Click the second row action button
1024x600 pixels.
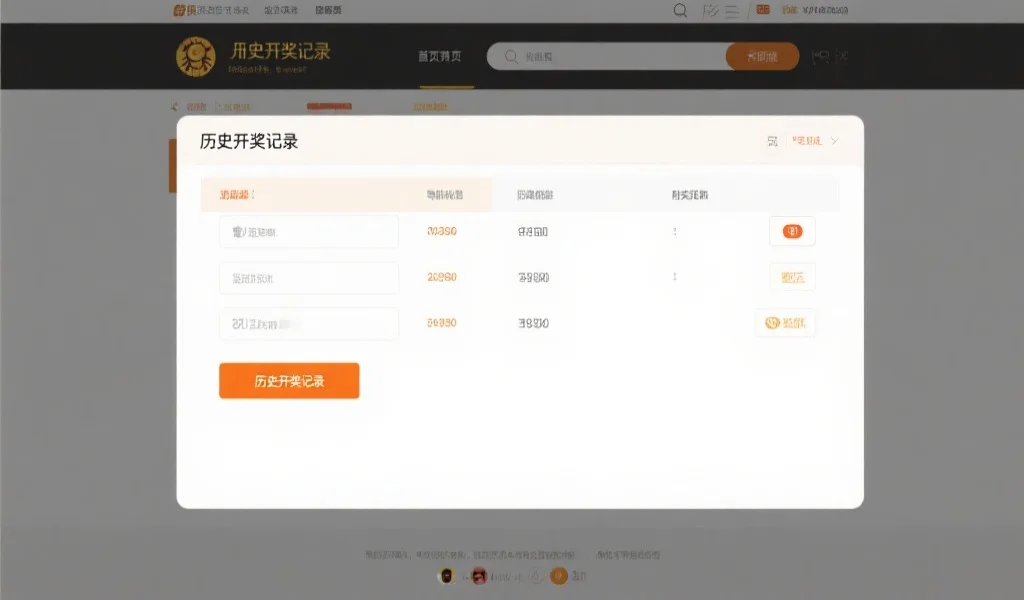(x=792, y=277)
